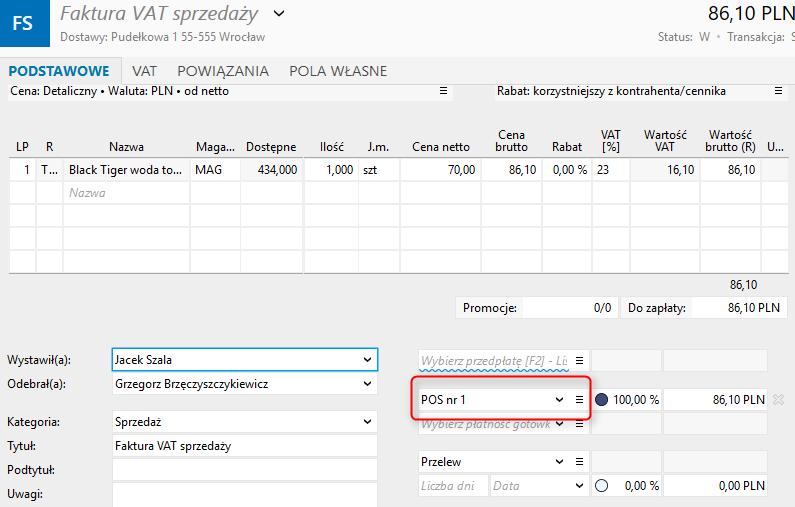The image size is (795, 507).
Task: Click the Liczba dni field
Action: coord(453,486)
